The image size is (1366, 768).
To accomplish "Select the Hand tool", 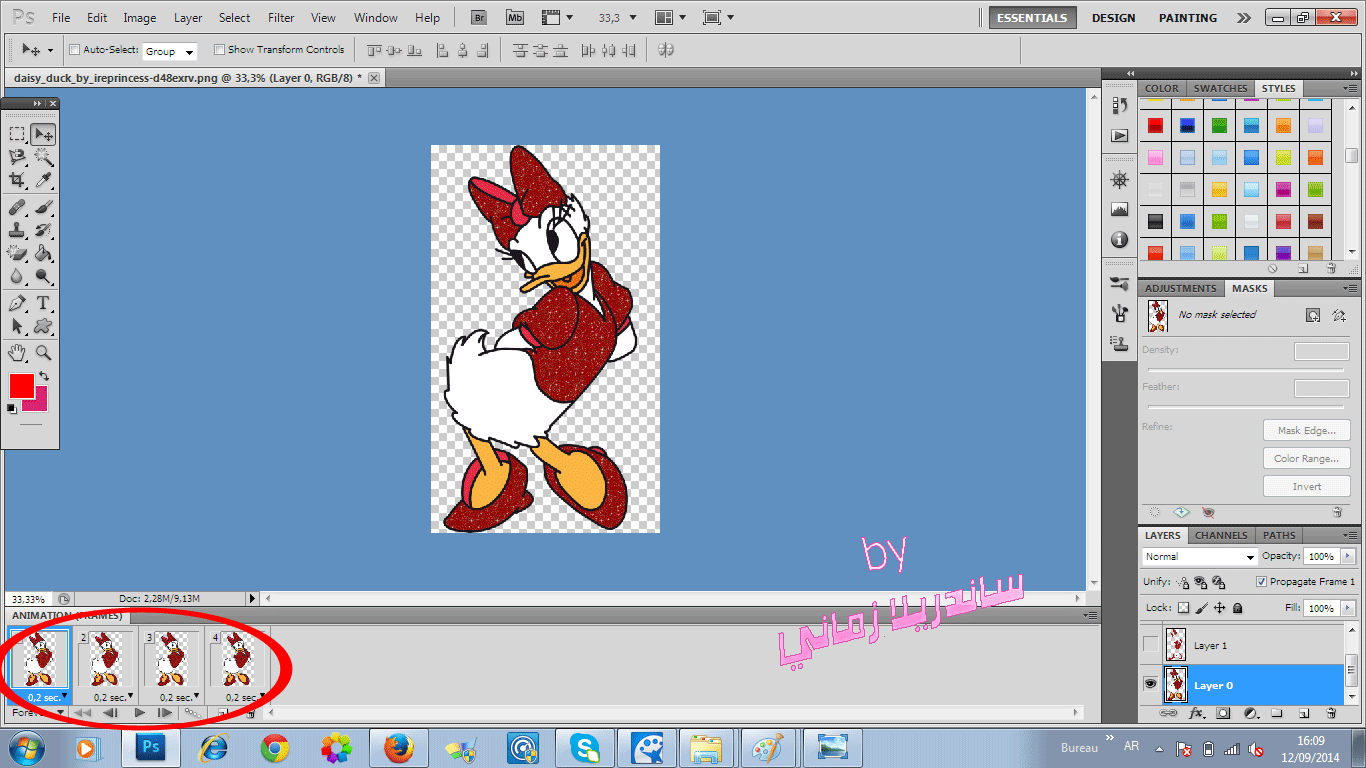I will pyautogui.click(x=17, y=352).
